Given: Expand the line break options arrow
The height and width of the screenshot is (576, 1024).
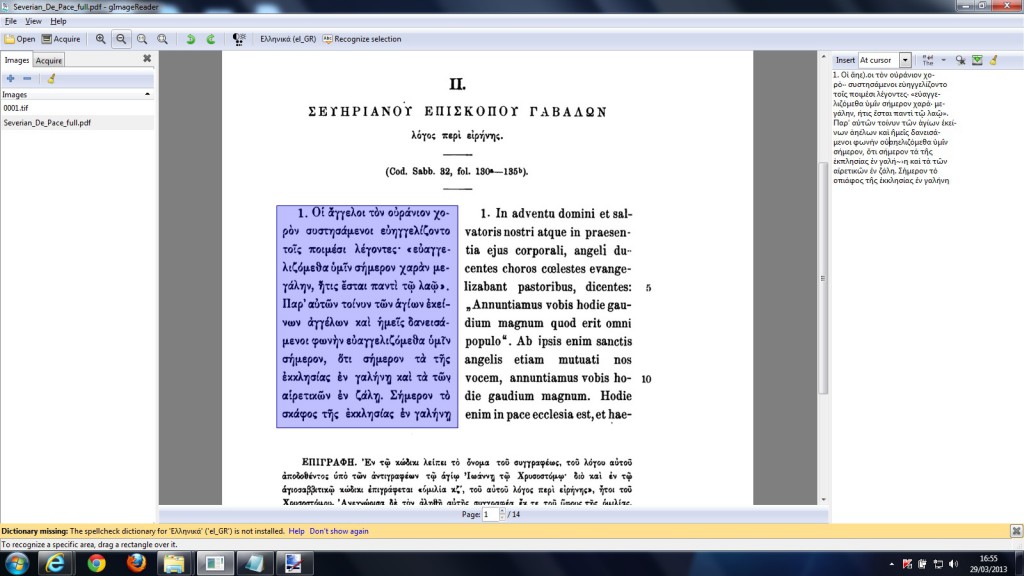Looking at the screenshot, I should coord(943,60).
